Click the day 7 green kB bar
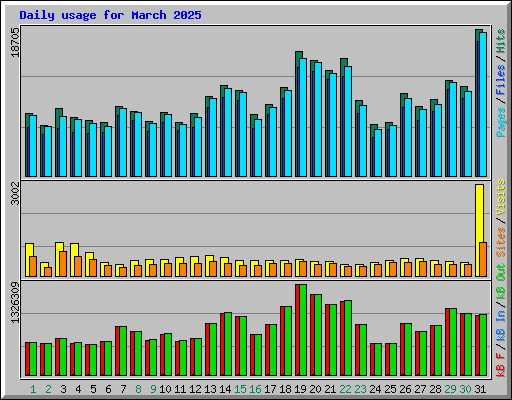The width and height of the screenshot is (512, 400). point(123,351)
